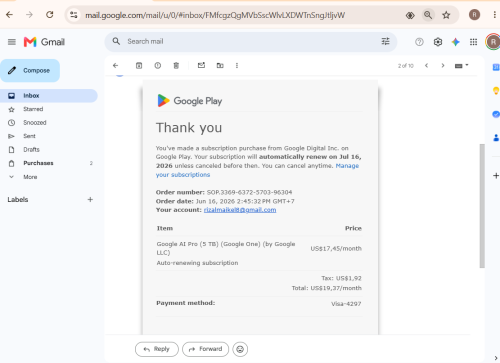
Task: Reply to this email
Action: [157, 349]
